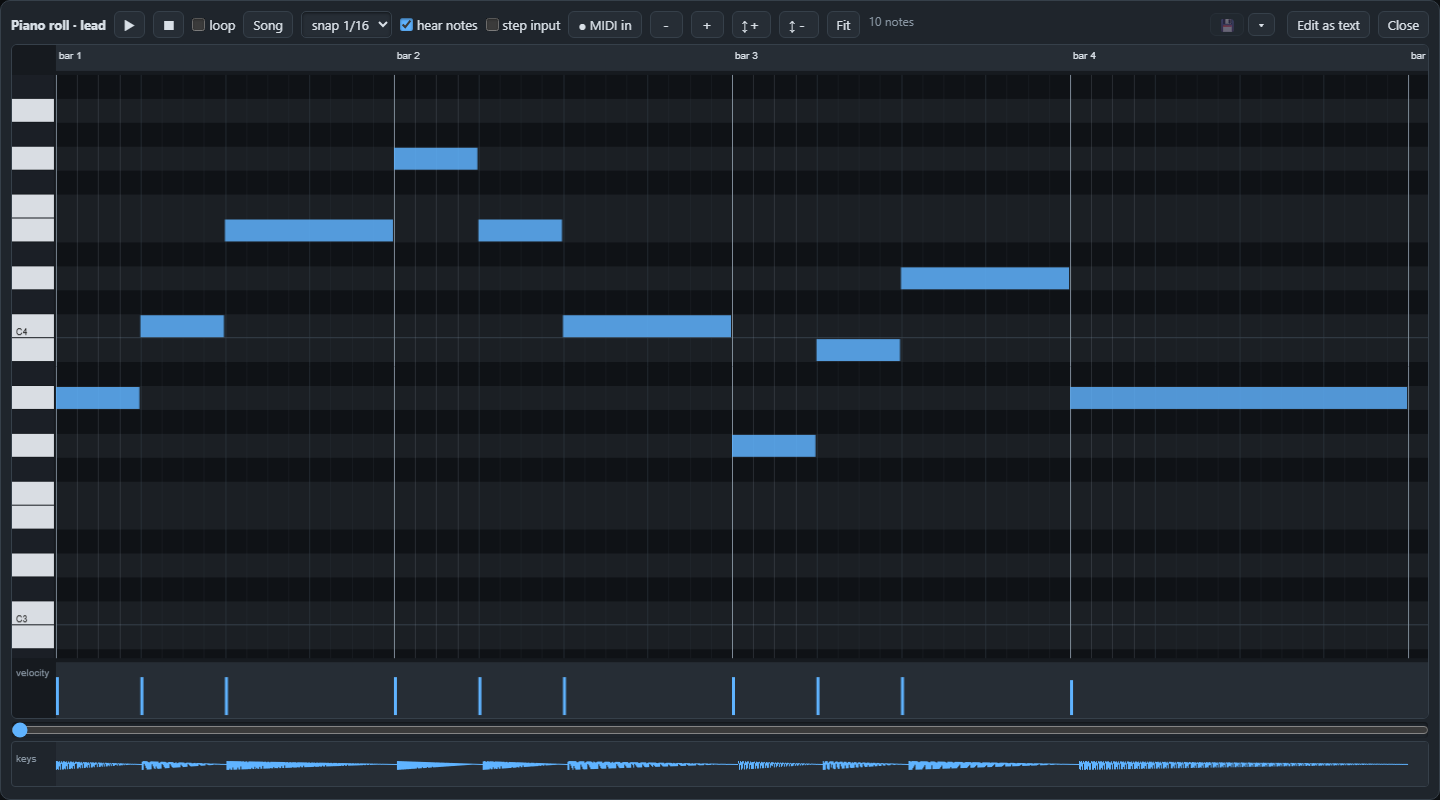Open the snap 1/16 dropdown
This screenshot has width=1440, height=800.
pos(346,25)
